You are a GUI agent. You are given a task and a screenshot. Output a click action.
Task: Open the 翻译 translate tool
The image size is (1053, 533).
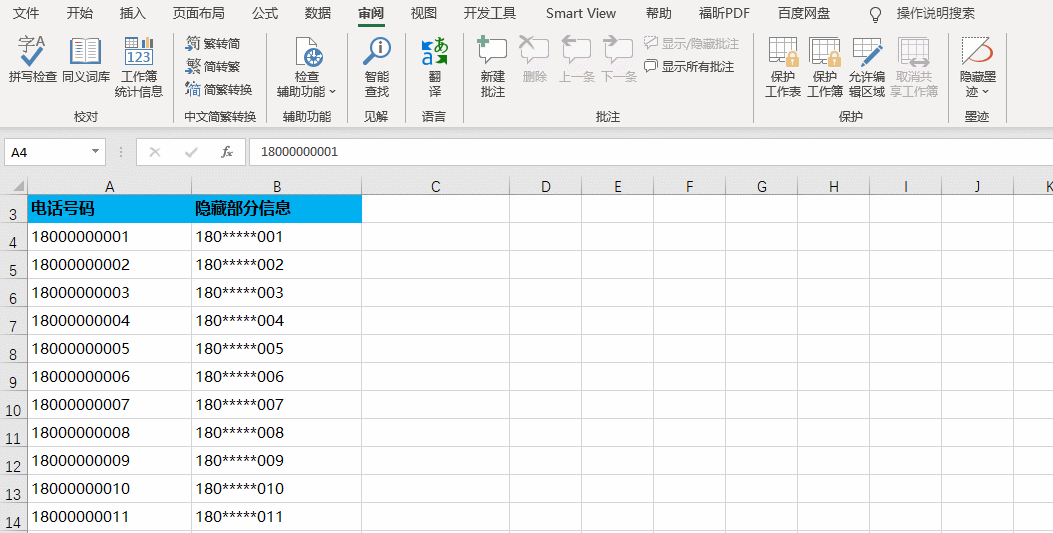click(434, 67)
